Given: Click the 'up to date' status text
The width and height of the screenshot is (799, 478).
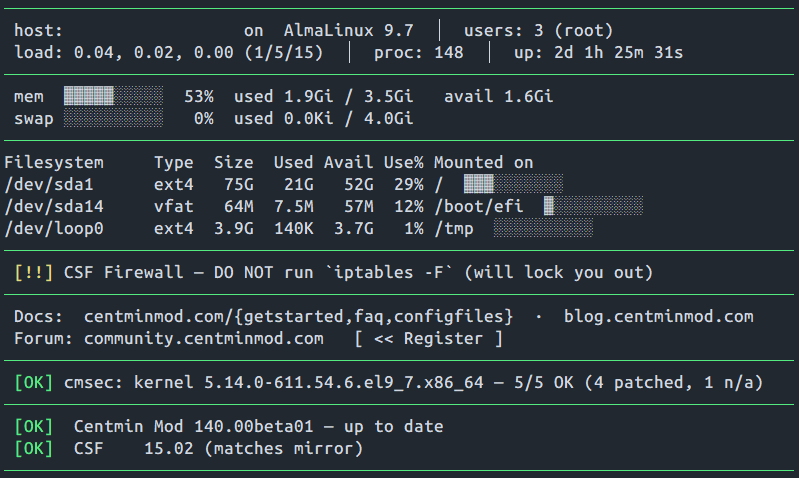Looking at the screenshot, I should 394,427.
